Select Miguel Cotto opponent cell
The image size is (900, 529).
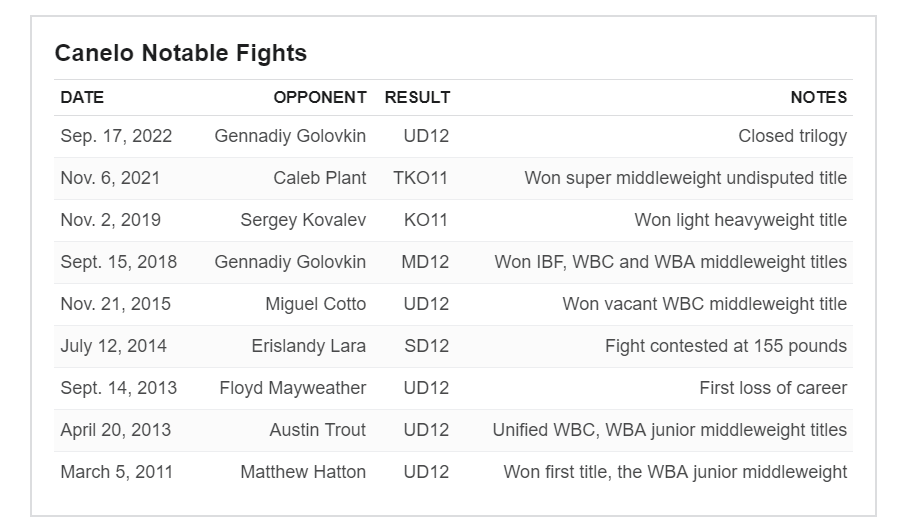coord(316,304)
